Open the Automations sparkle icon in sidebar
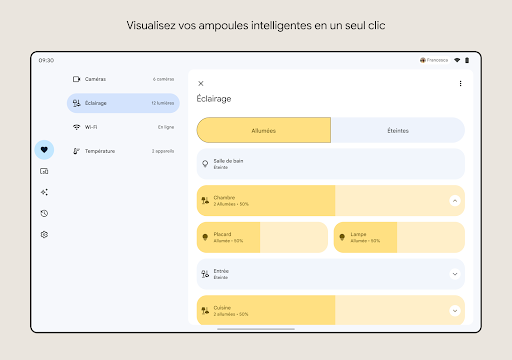 click(x=44, y=192)
